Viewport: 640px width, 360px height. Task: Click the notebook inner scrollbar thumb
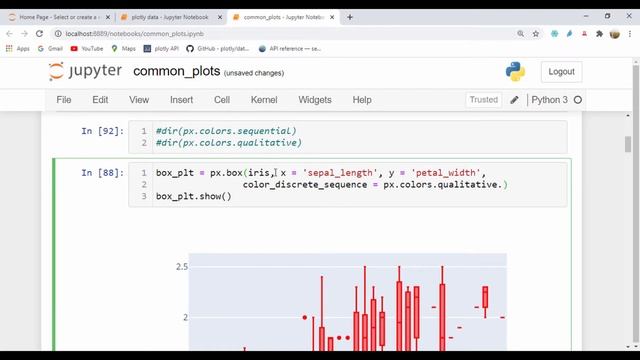tap(628, 144)
